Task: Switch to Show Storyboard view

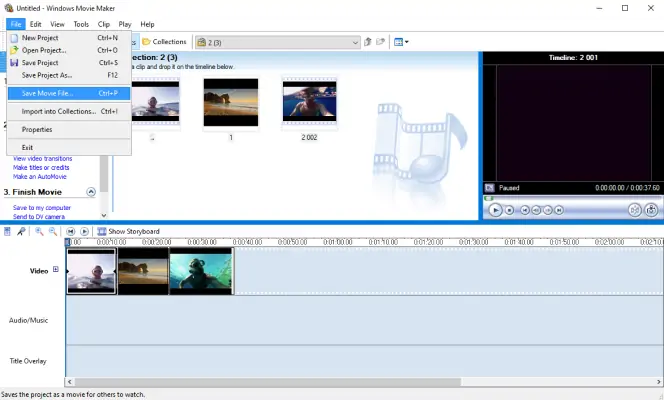Action: pyautogui.click(x=128, y=232)
